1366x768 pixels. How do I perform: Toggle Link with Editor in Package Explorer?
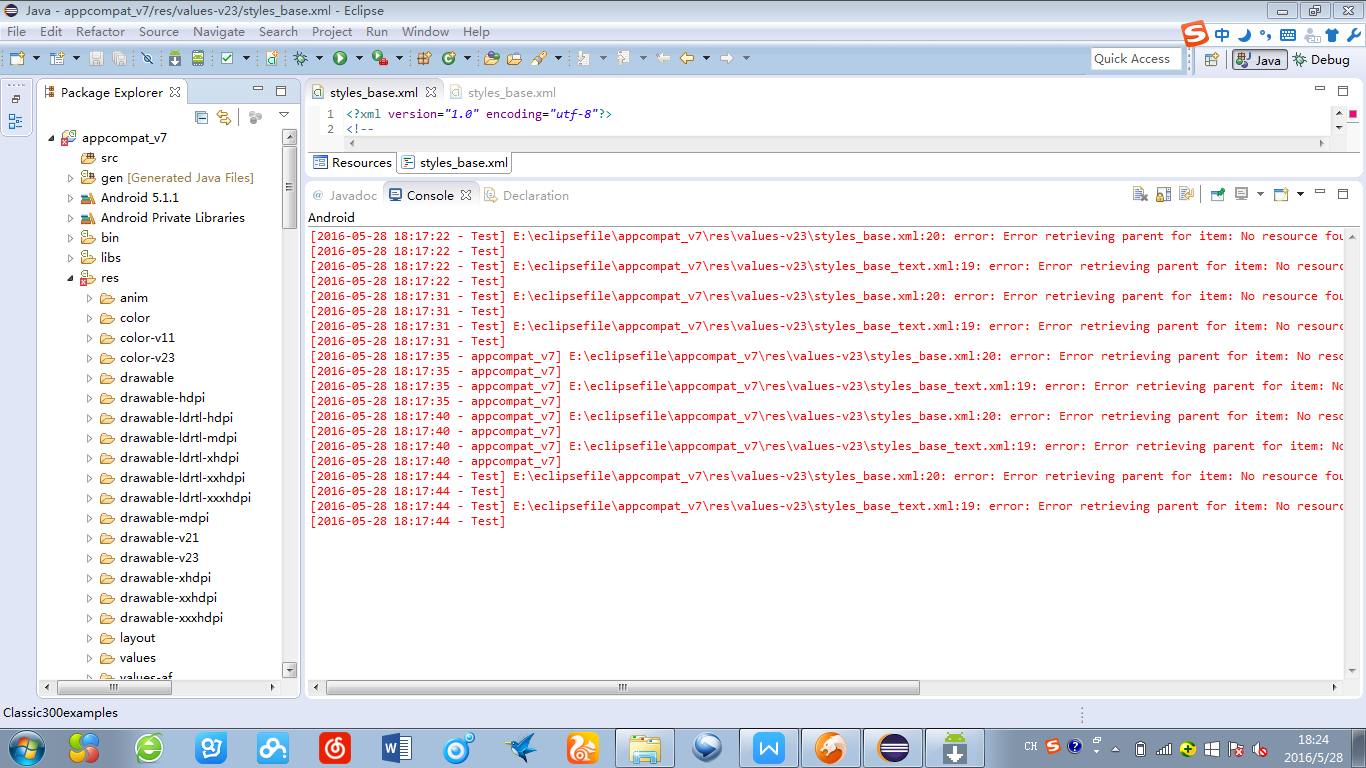(x=224, y=117)
